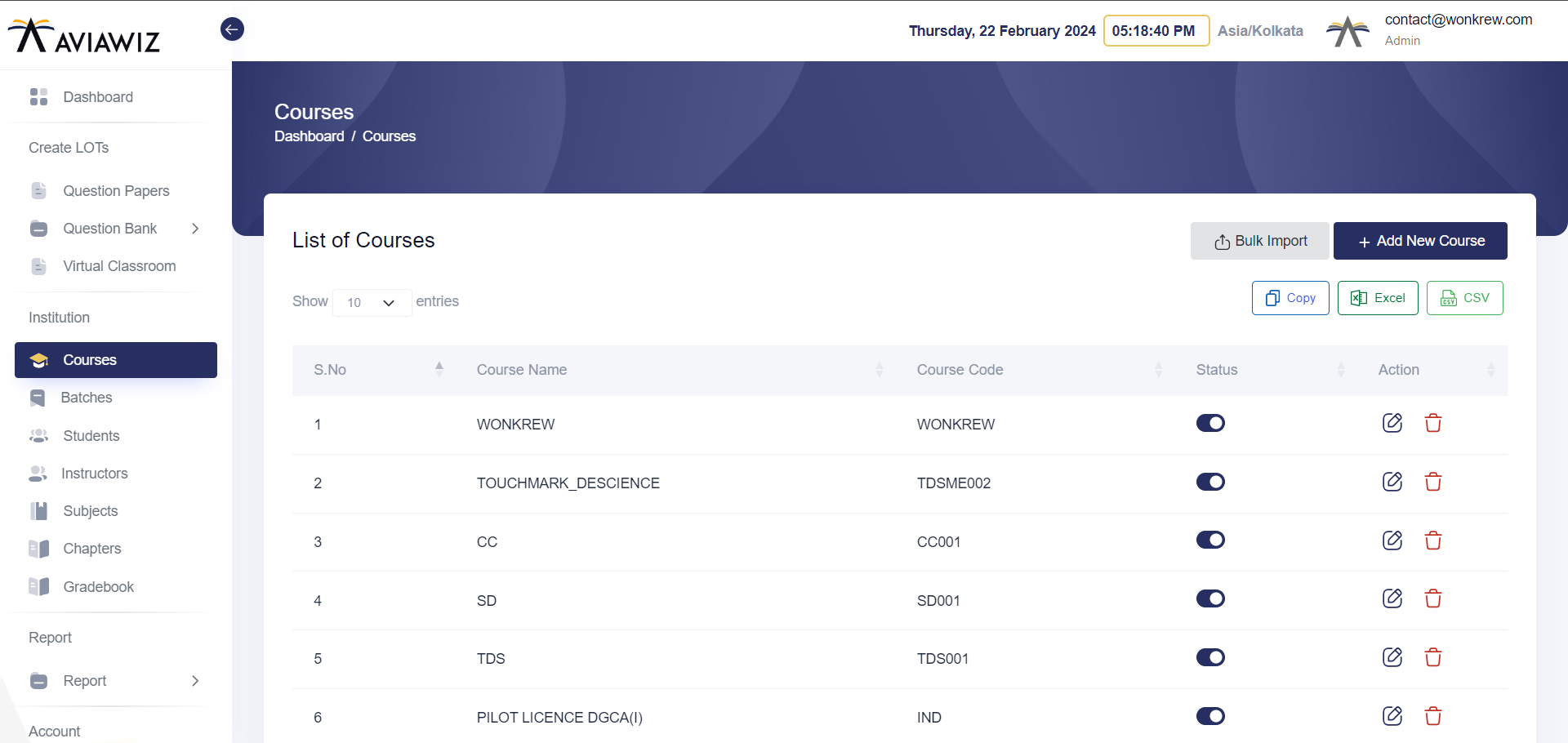
Task: Select Courses in the sidebar
Action: coord(116,360)
